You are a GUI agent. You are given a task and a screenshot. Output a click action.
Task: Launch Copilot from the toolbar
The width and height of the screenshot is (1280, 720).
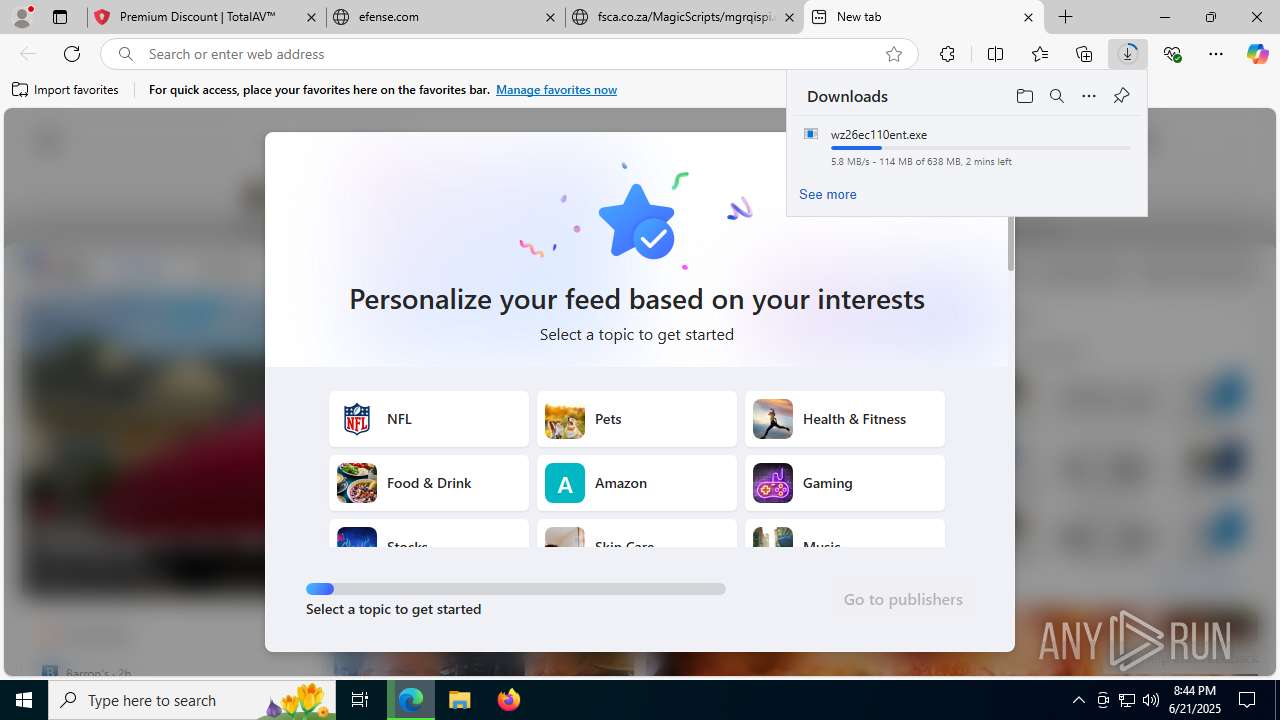[1257, 54]
